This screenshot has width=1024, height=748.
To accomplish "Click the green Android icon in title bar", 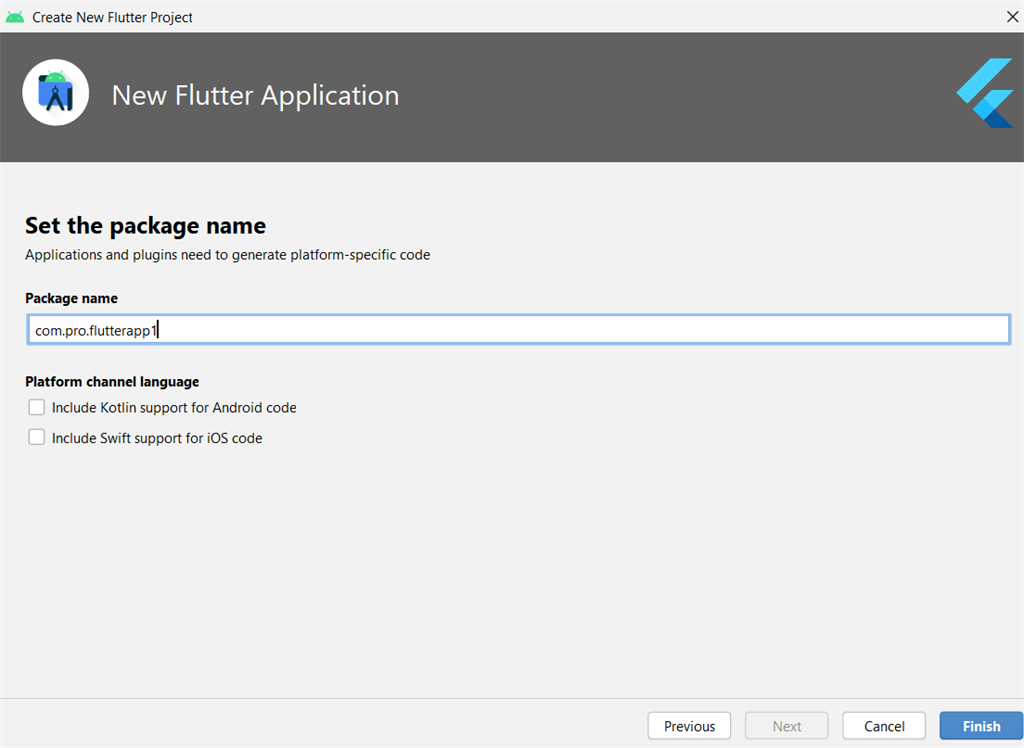I will pyautogui.click(x=14, y=17).
